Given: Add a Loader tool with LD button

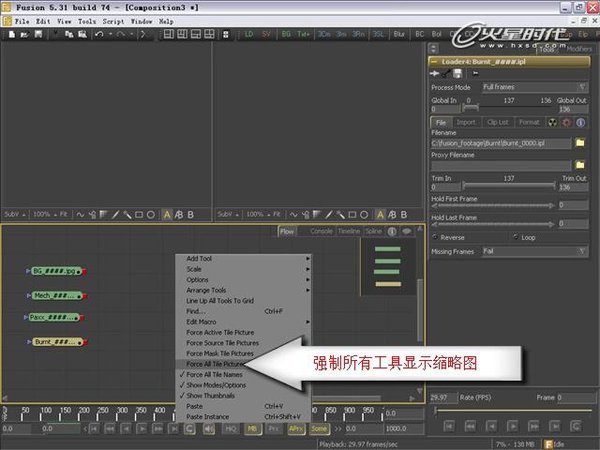Looking at the screenshot, I should (249, 34).
